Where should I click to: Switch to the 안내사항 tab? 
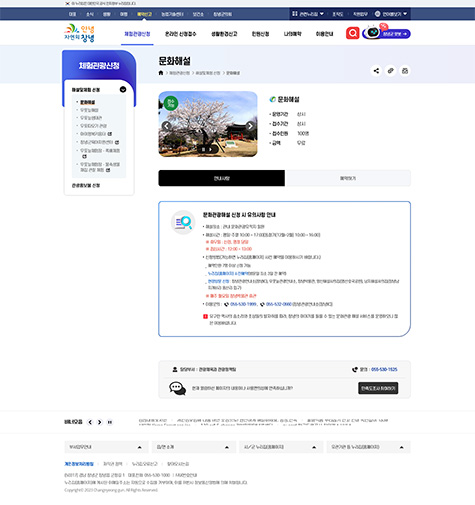pyautogui.click(x=222, y=178)
